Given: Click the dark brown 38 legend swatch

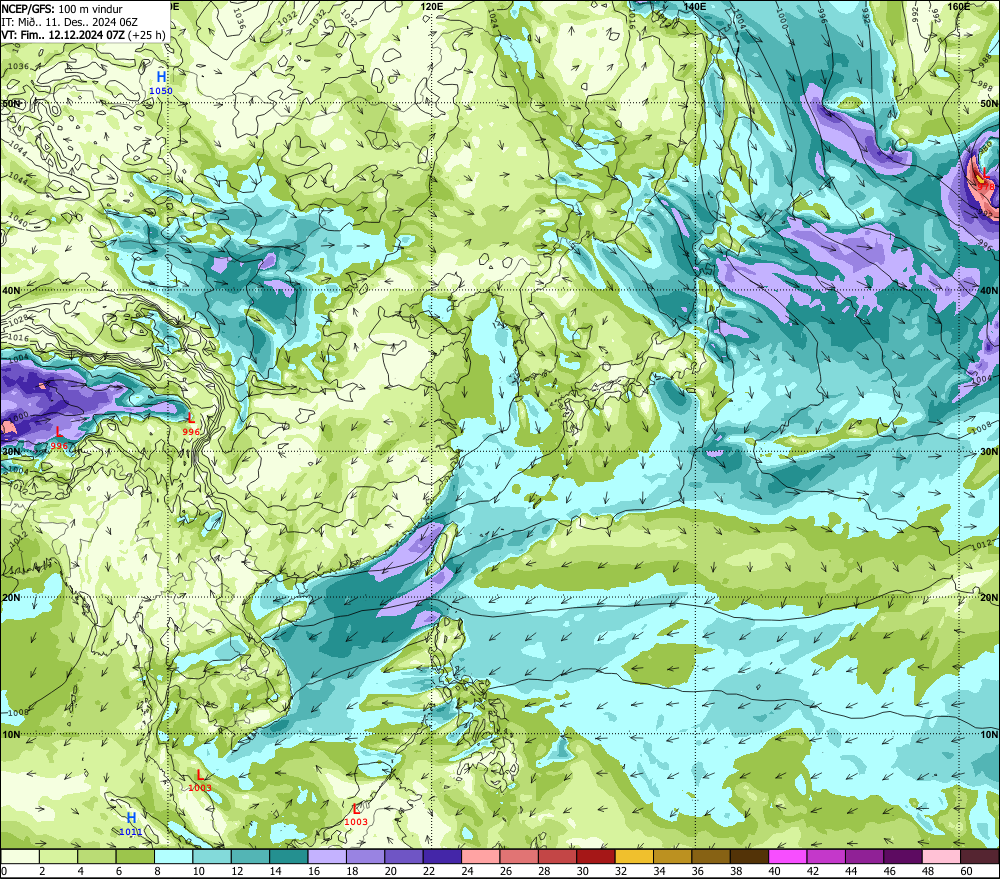Looking at the screenshot, I should (x=749, y=856).
